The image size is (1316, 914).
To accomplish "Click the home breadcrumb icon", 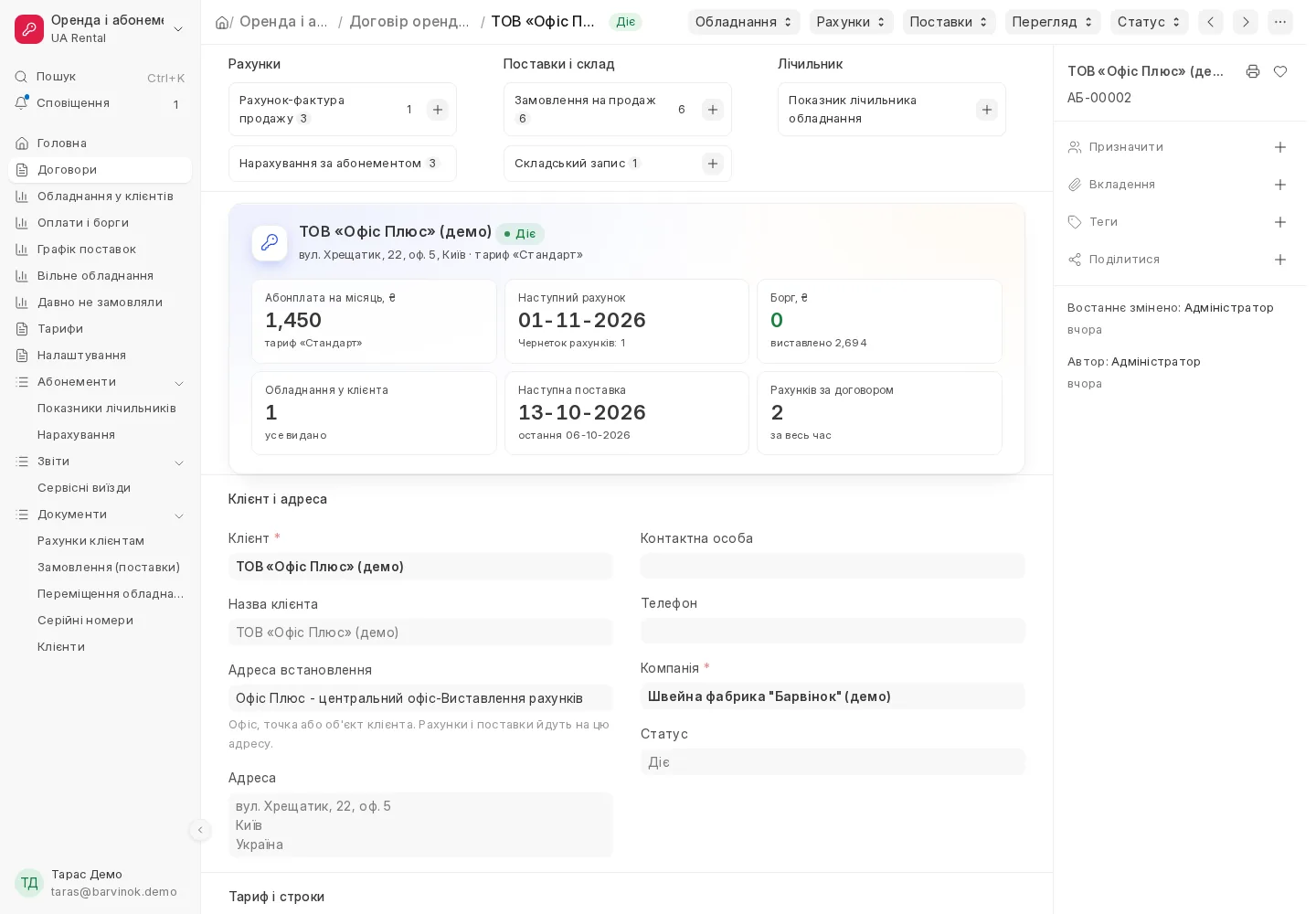I will (x=222, y=22).
